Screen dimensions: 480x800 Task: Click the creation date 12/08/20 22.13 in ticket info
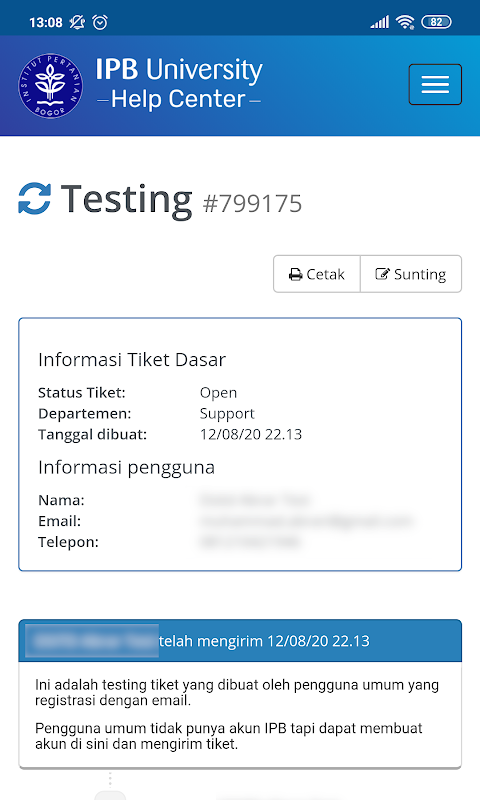251,435
